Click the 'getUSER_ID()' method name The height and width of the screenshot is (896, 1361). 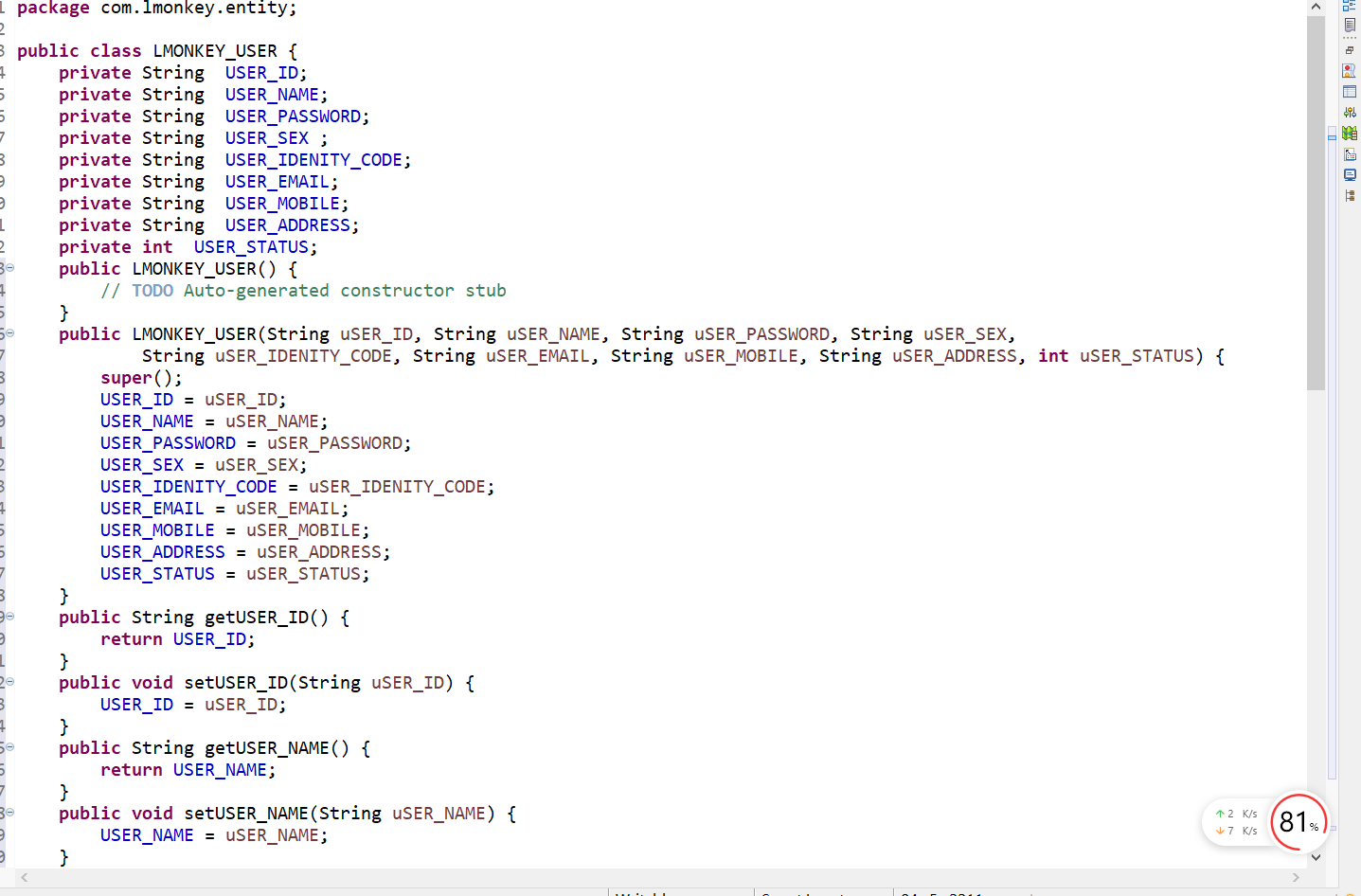click(266, 618)
